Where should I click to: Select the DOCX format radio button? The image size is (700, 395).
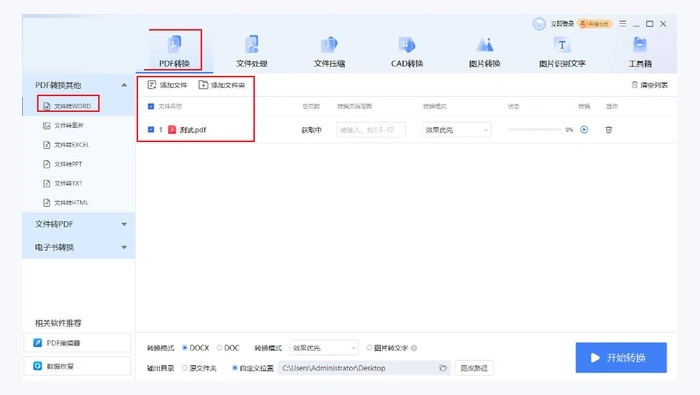tap(185, 348)
